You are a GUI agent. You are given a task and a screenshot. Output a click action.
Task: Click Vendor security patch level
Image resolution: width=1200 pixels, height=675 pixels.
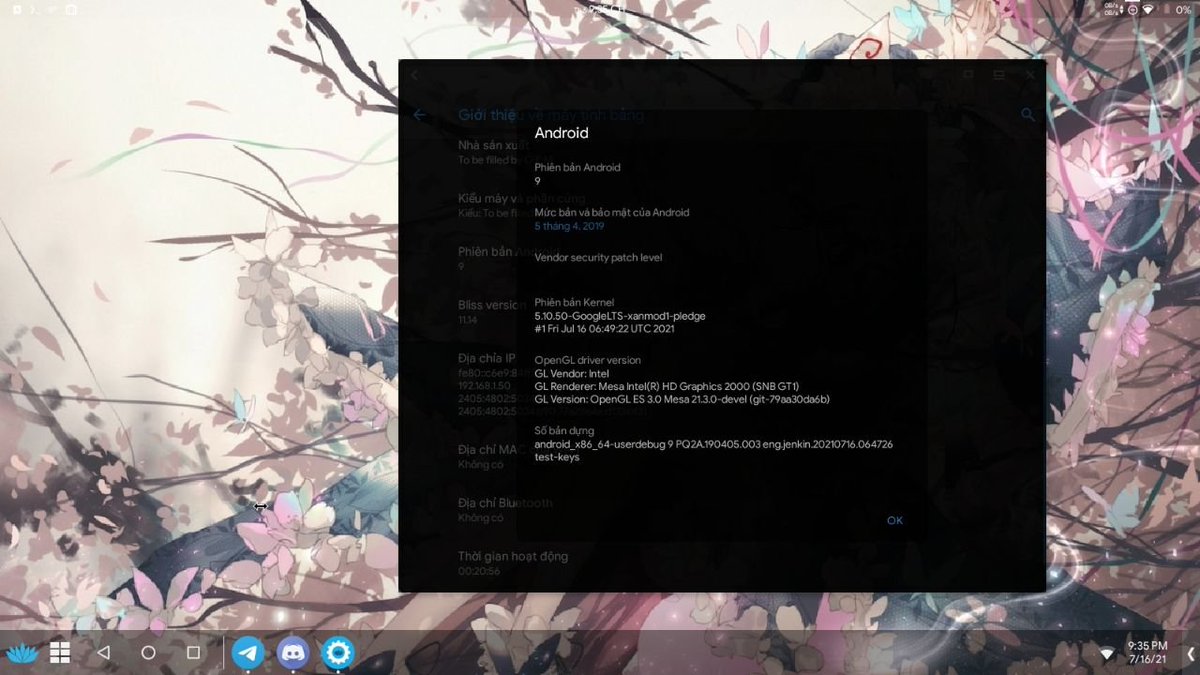pos(598,257)
